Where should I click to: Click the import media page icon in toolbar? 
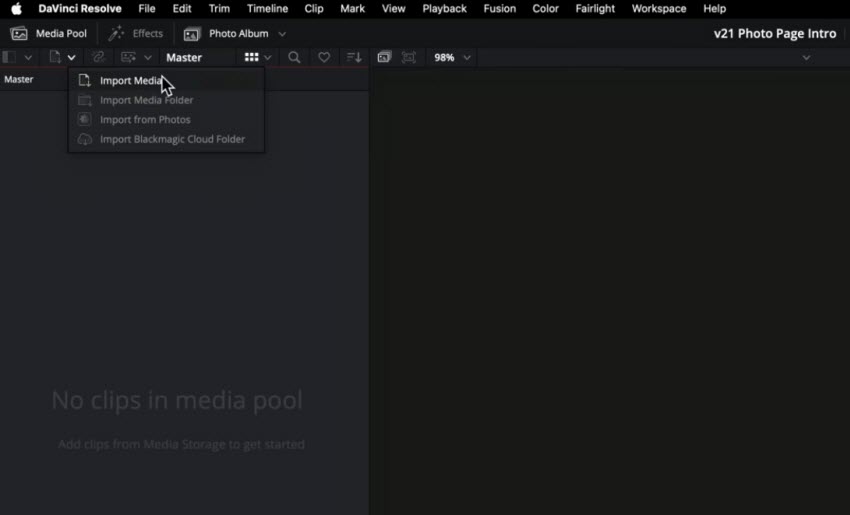point(55,57)
